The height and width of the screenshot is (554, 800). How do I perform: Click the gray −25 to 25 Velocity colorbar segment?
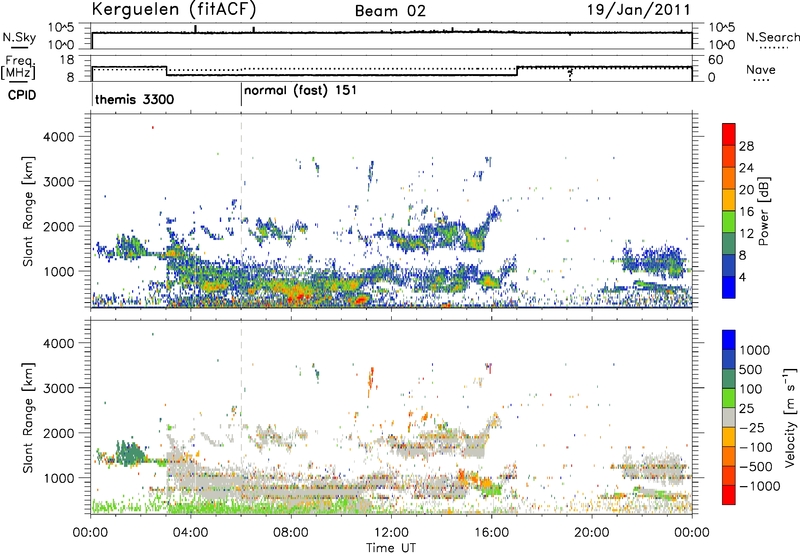tap(729, 417)
